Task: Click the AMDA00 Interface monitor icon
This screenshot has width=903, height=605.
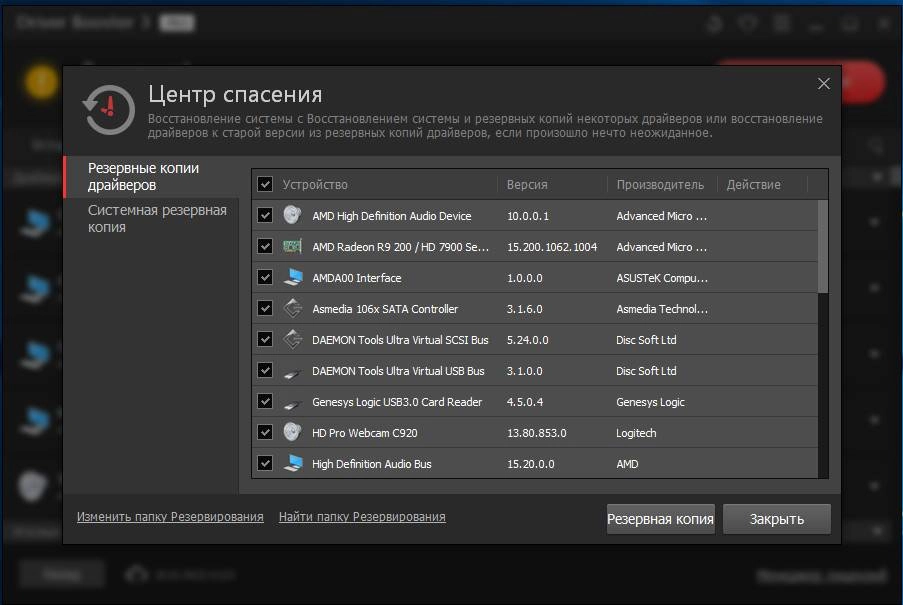Action: (x=293, y=277)
